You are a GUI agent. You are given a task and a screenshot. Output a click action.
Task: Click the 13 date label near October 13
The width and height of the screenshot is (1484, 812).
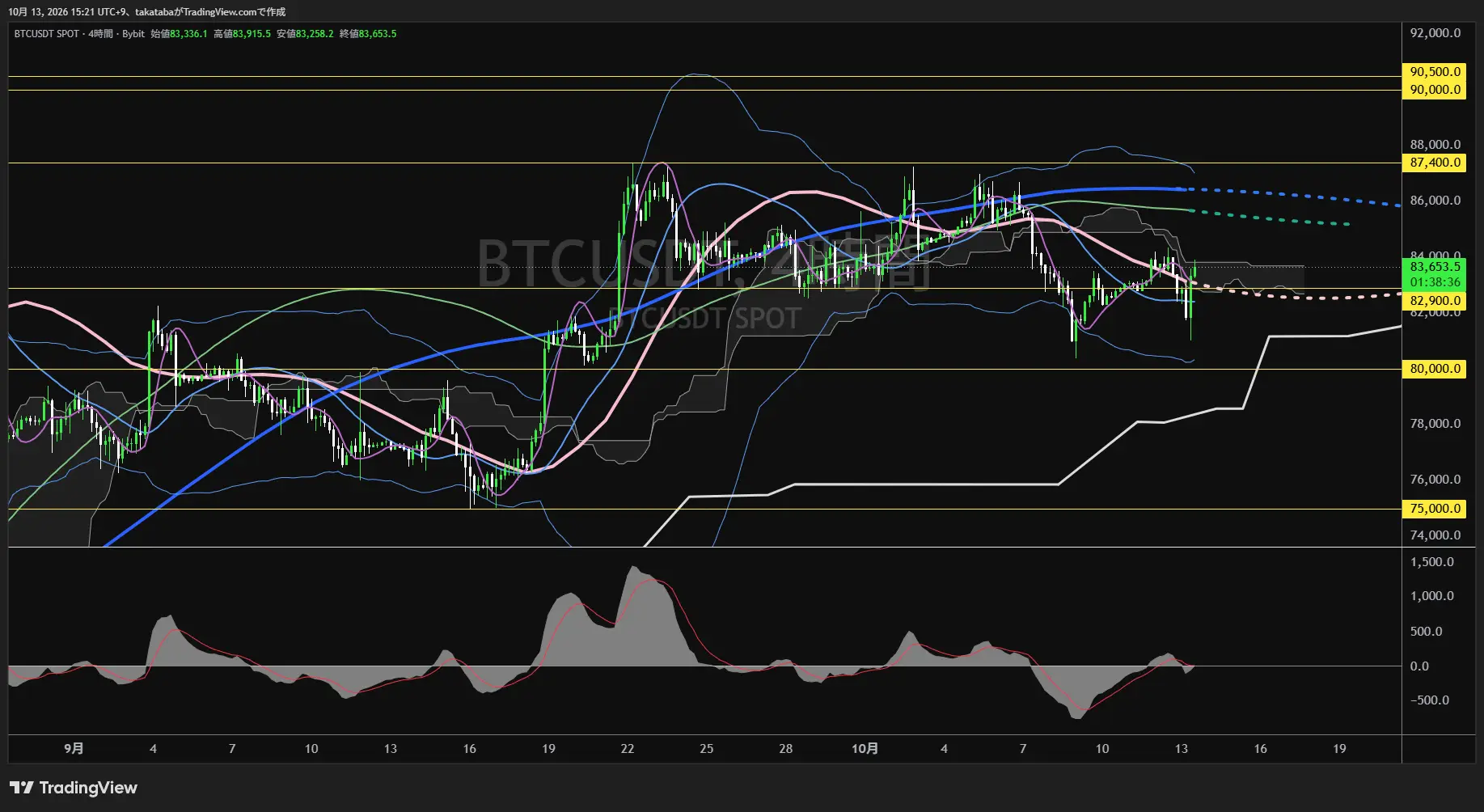point(1181,749)
